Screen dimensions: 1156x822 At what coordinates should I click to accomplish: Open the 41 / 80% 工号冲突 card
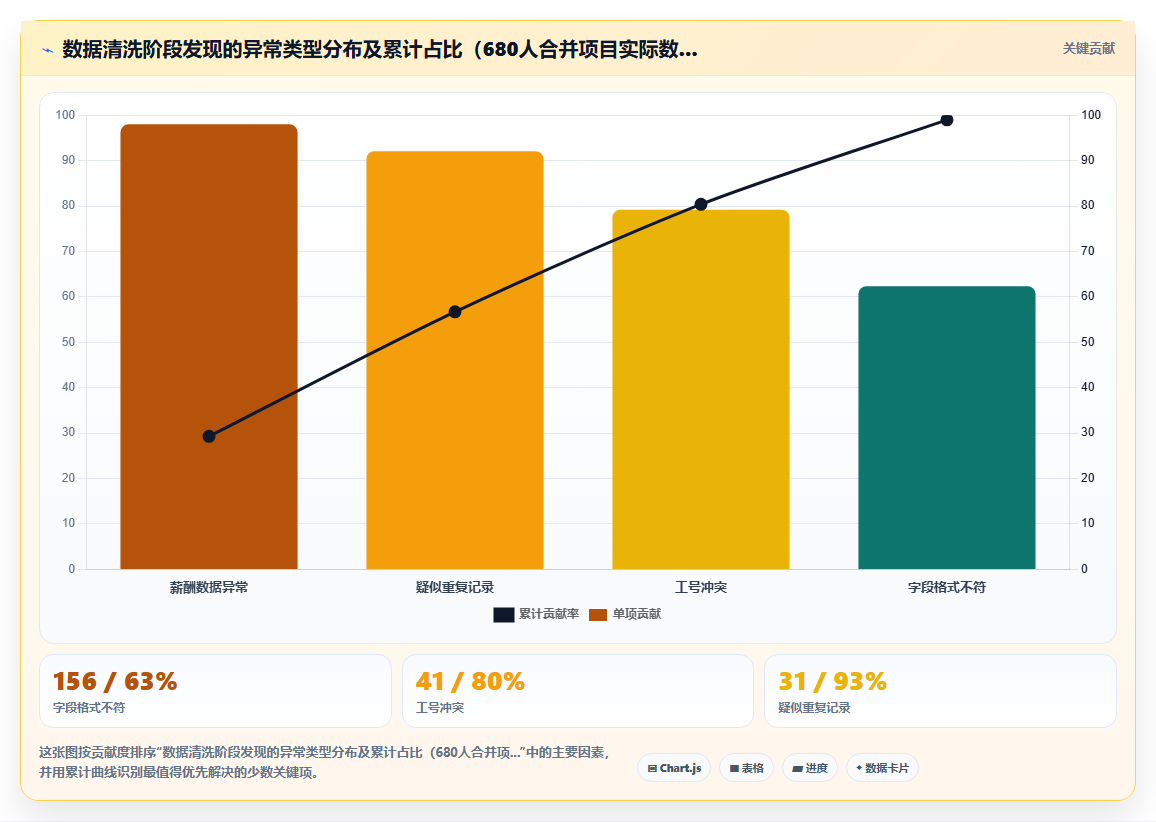point(577,691)
